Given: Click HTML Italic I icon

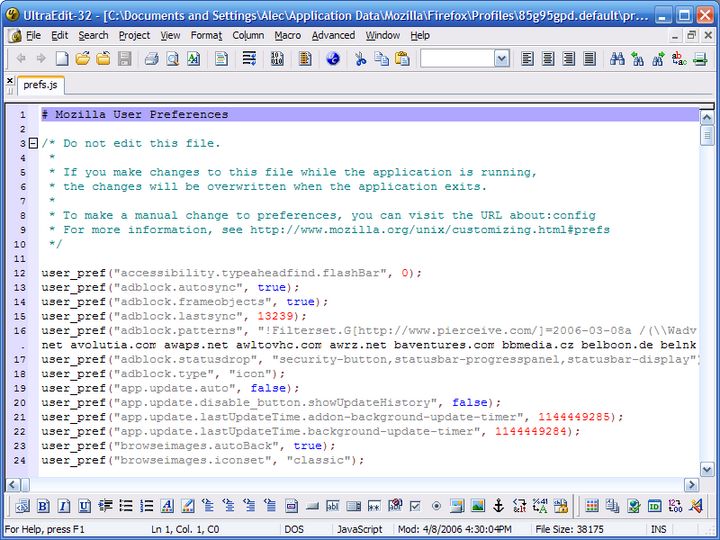Looking at the screenshot, I should [64, 506].
